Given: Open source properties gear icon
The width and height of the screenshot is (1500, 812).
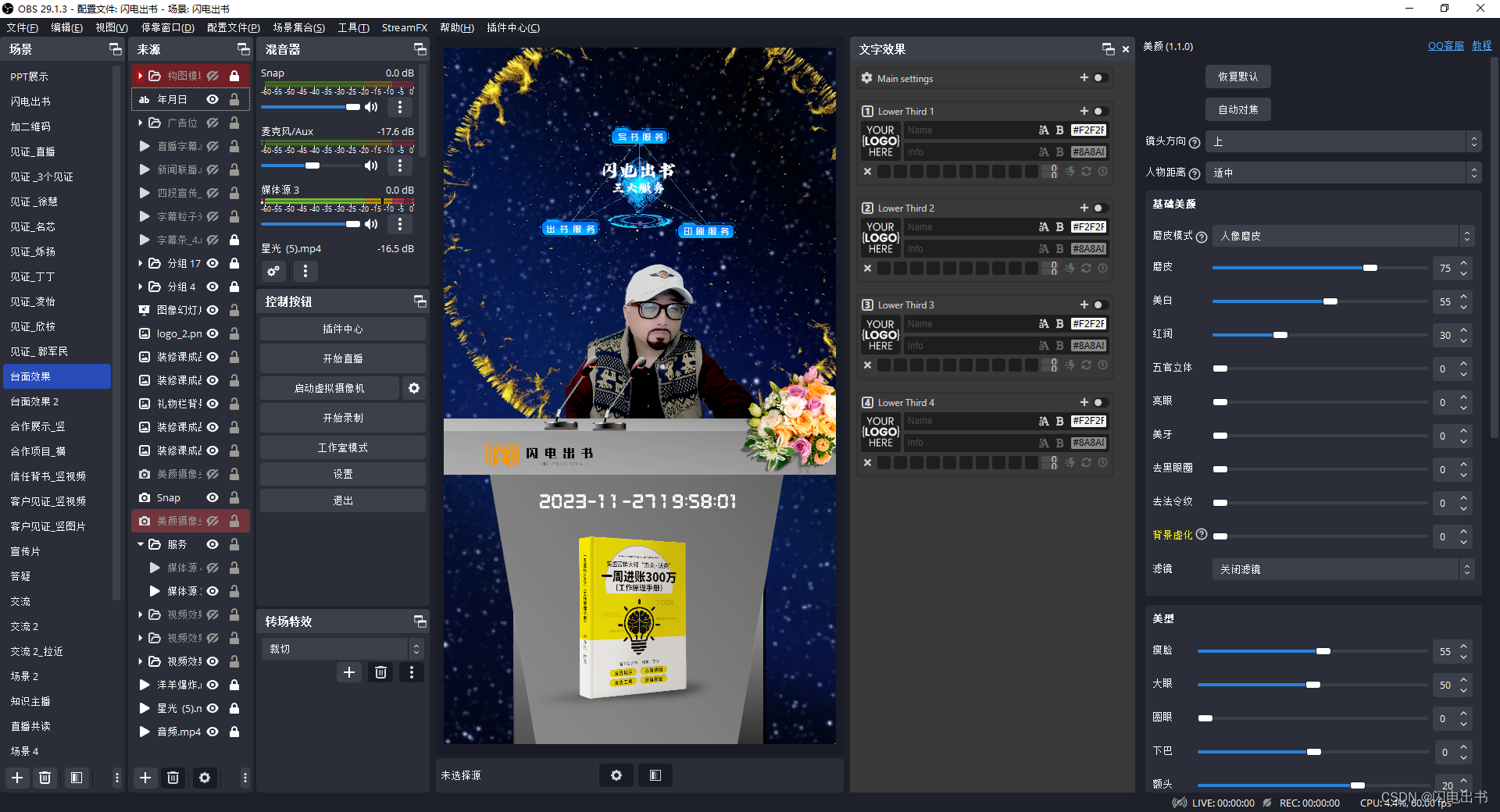Looking at the screenshot, I should point(205,778).
